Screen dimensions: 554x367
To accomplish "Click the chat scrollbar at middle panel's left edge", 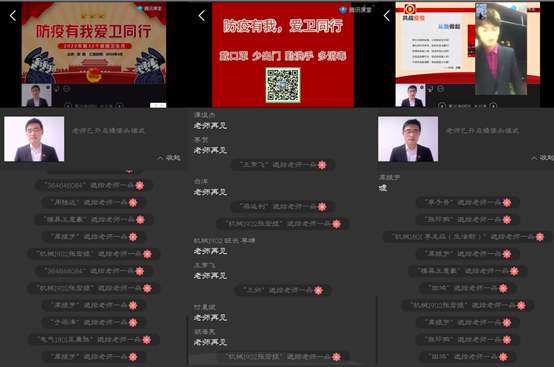I will (x=187, y=340).
